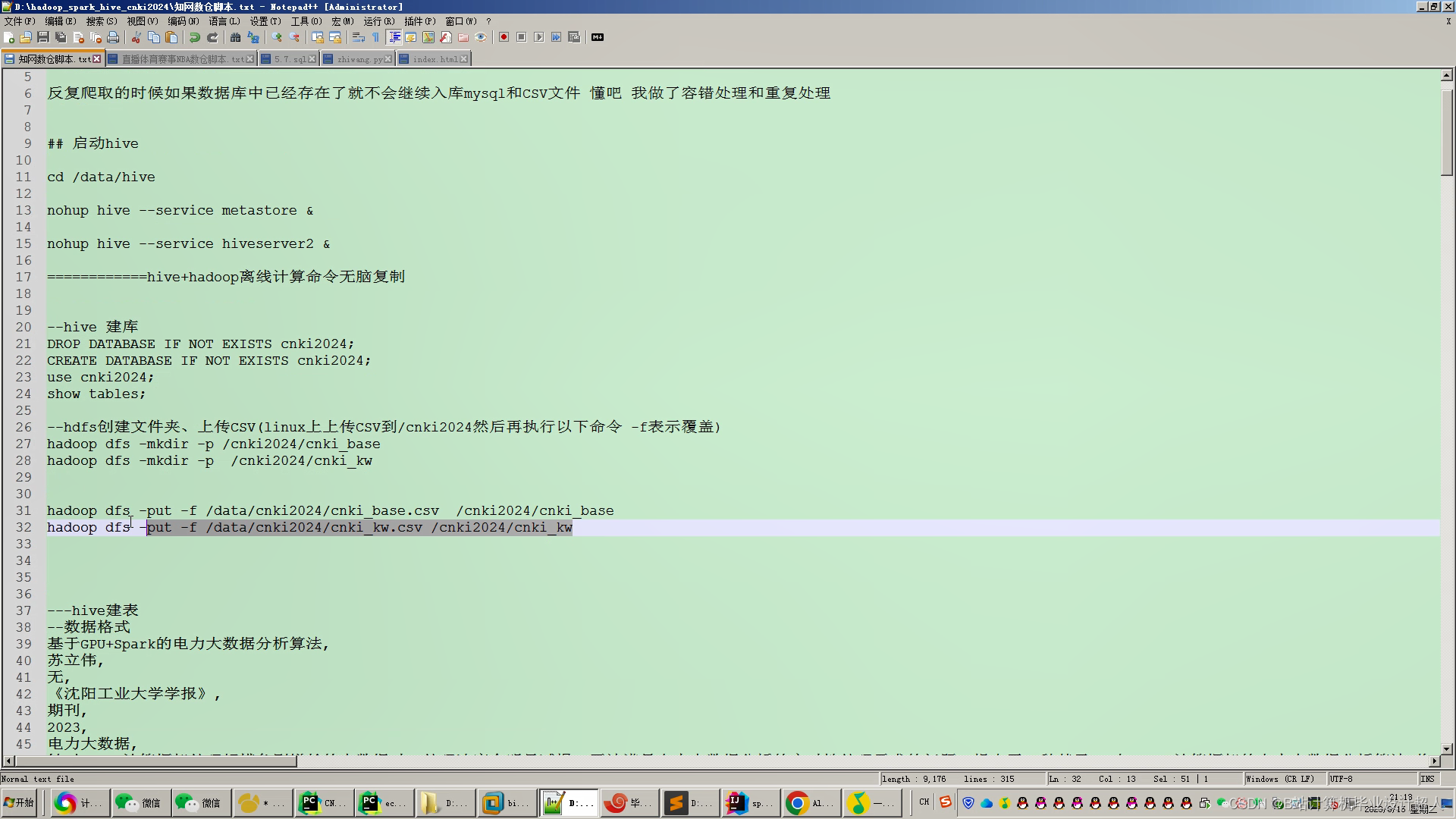Click the Cut scissors icon
The height and width of the screenshot is (819, 1456).
[x=136, y=37]
